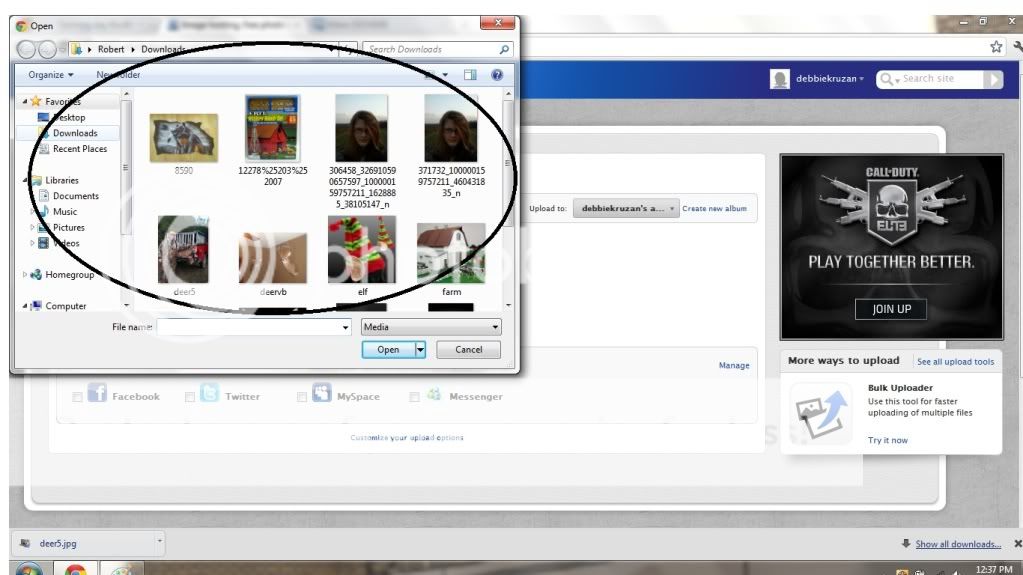This screenshot has width=1023, height=575.
Task: Click the help icon in the Open dialog
Action: [497, 75]
